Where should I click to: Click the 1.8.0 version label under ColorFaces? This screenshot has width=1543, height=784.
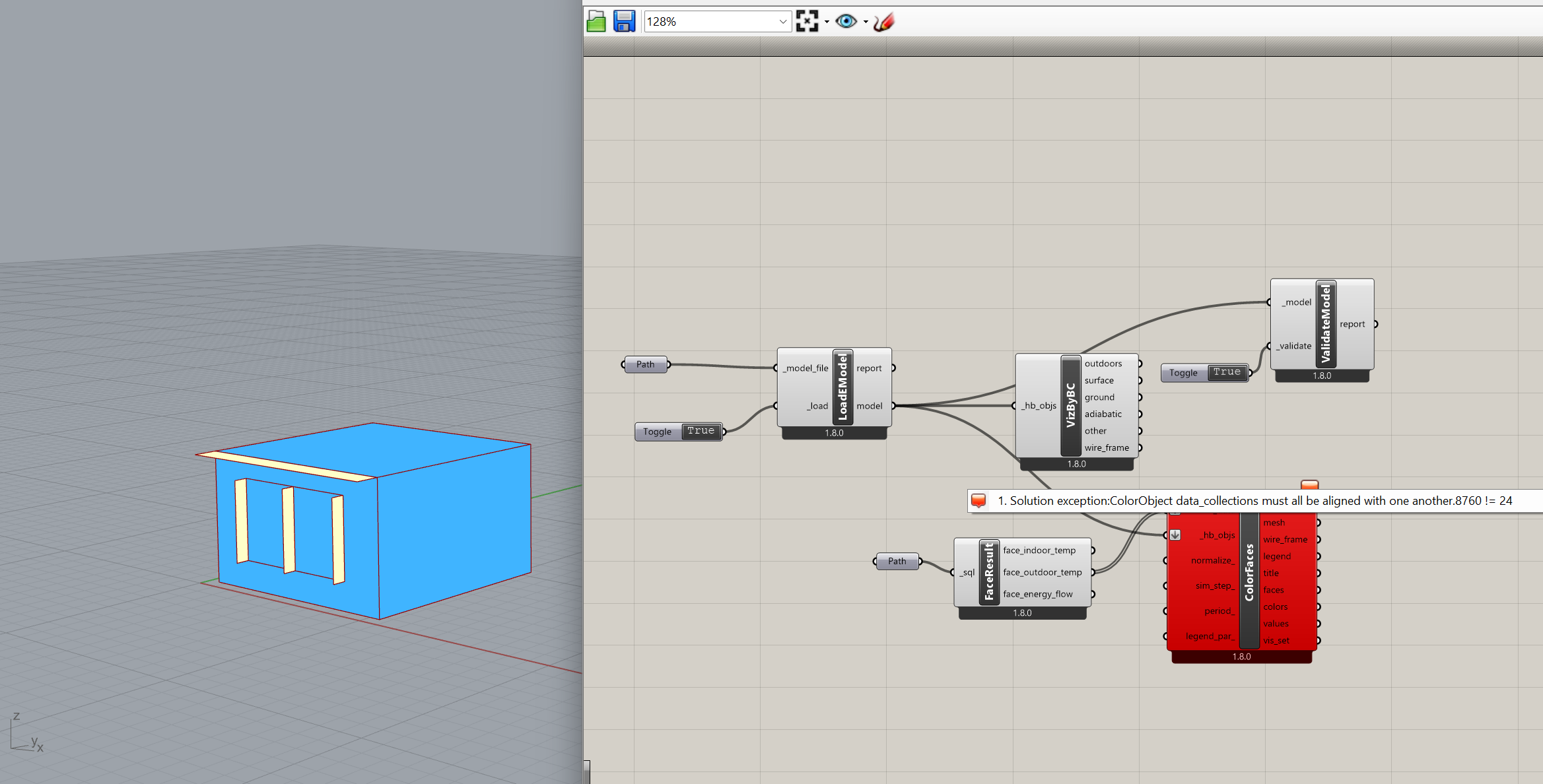coord(1241,657)
